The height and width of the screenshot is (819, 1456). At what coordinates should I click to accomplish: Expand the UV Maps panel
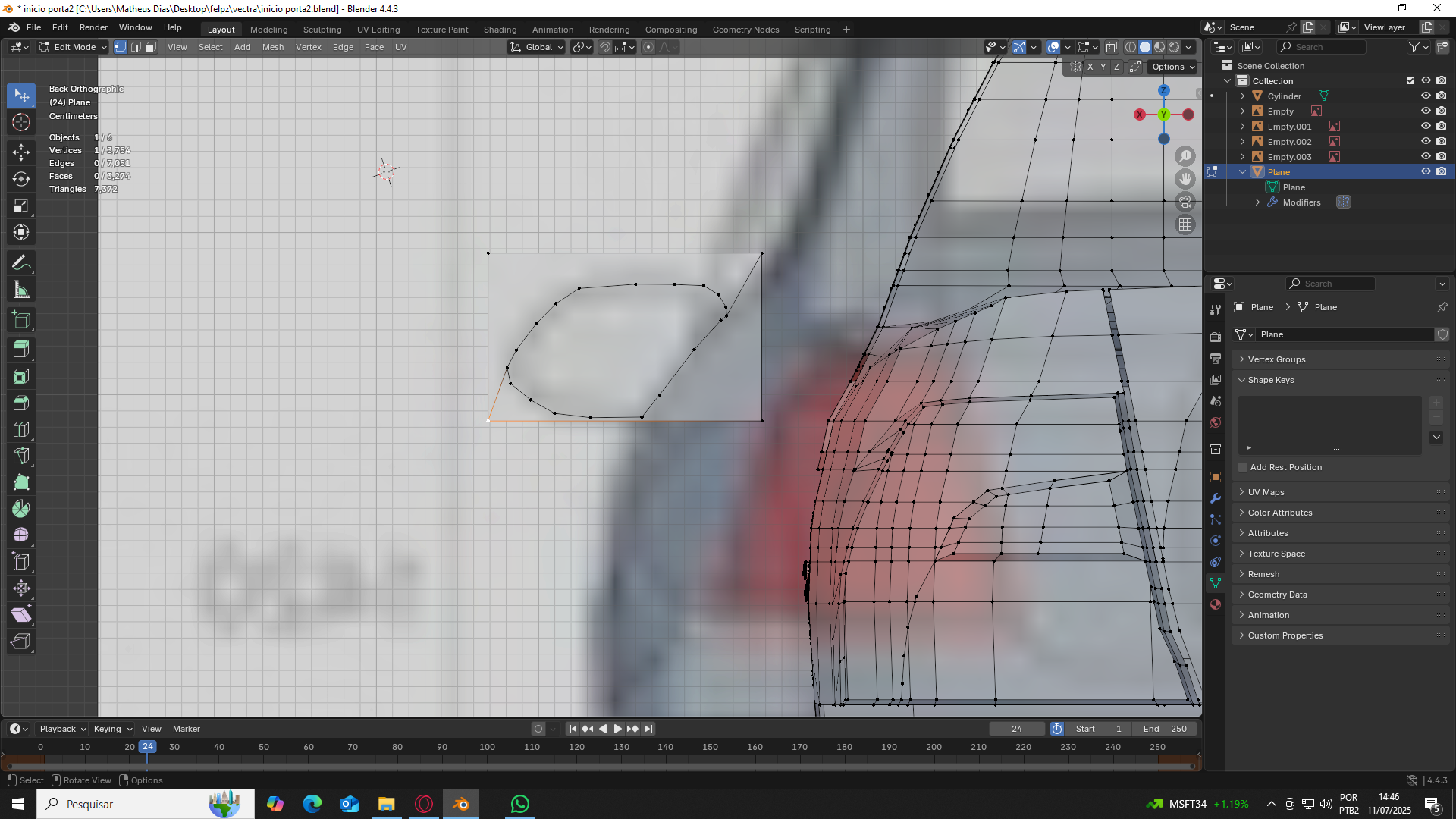1266,492
